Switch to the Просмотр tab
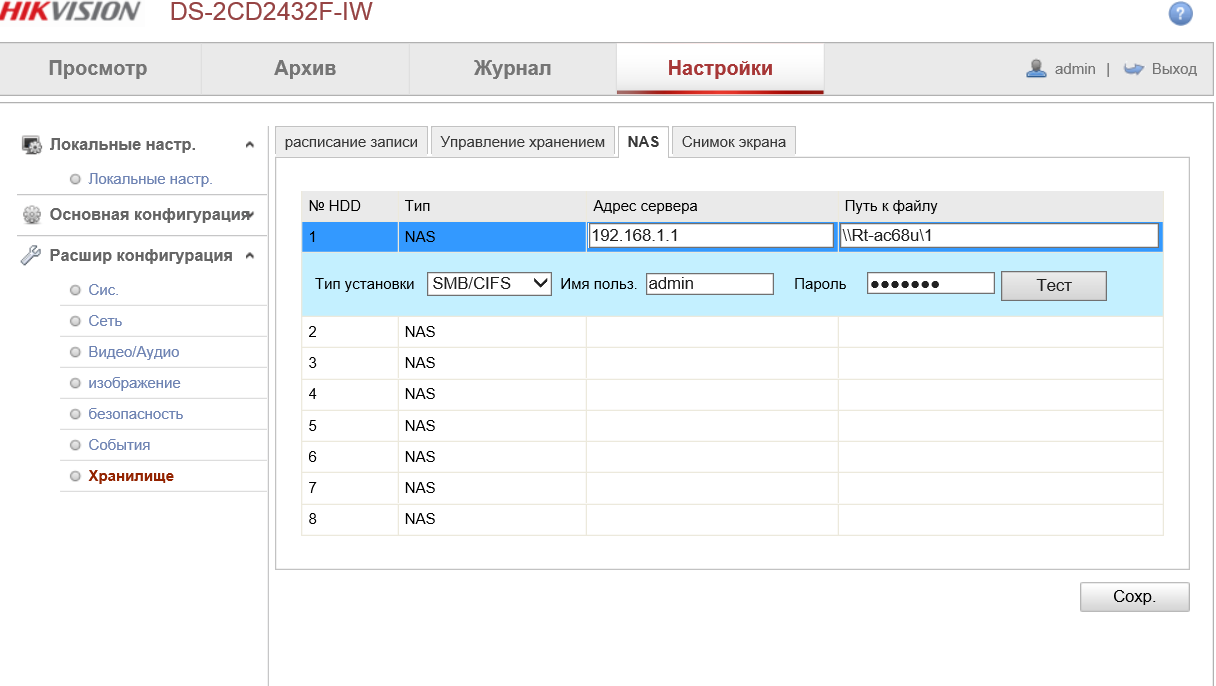1216x686 pixels. point(98,69)
